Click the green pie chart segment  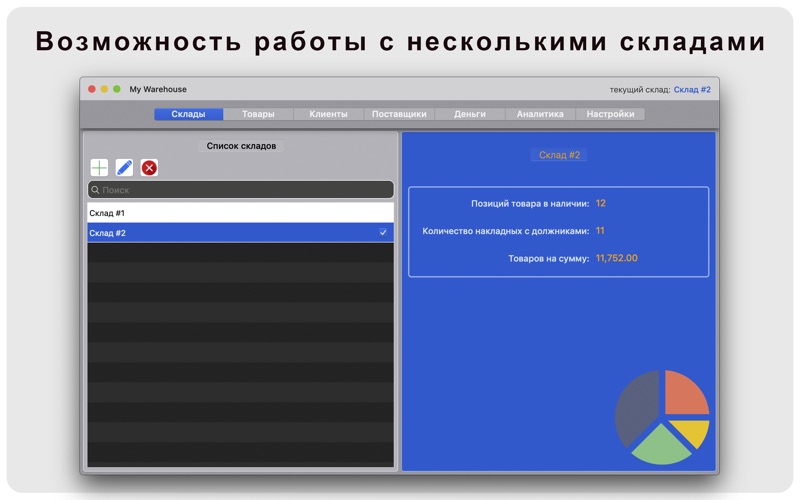662,446
